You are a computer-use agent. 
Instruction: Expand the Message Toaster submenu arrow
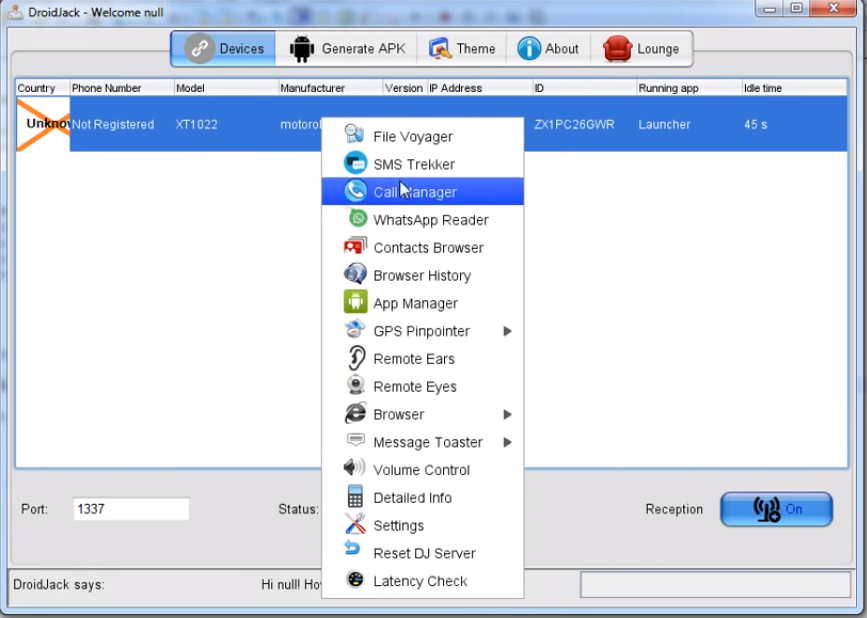click(507, 442)
